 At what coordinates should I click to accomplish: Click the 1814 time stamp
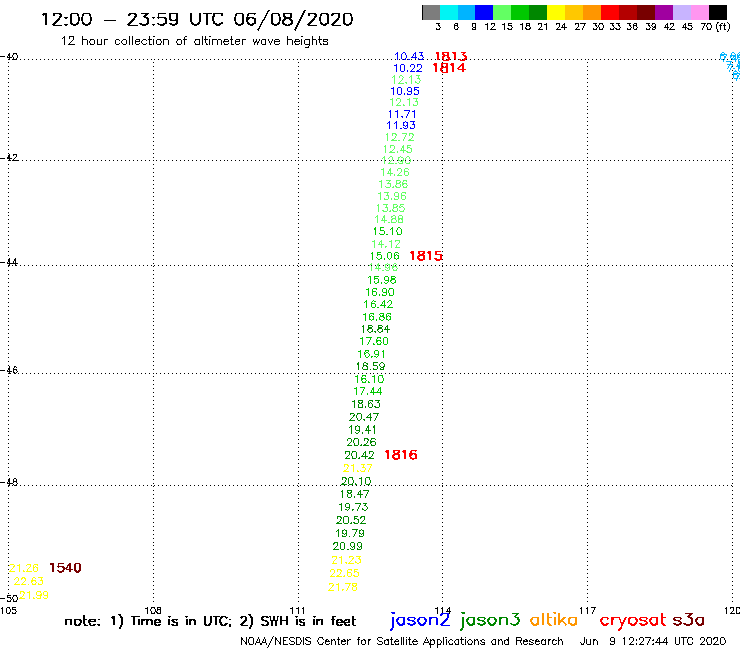[449, 68]
